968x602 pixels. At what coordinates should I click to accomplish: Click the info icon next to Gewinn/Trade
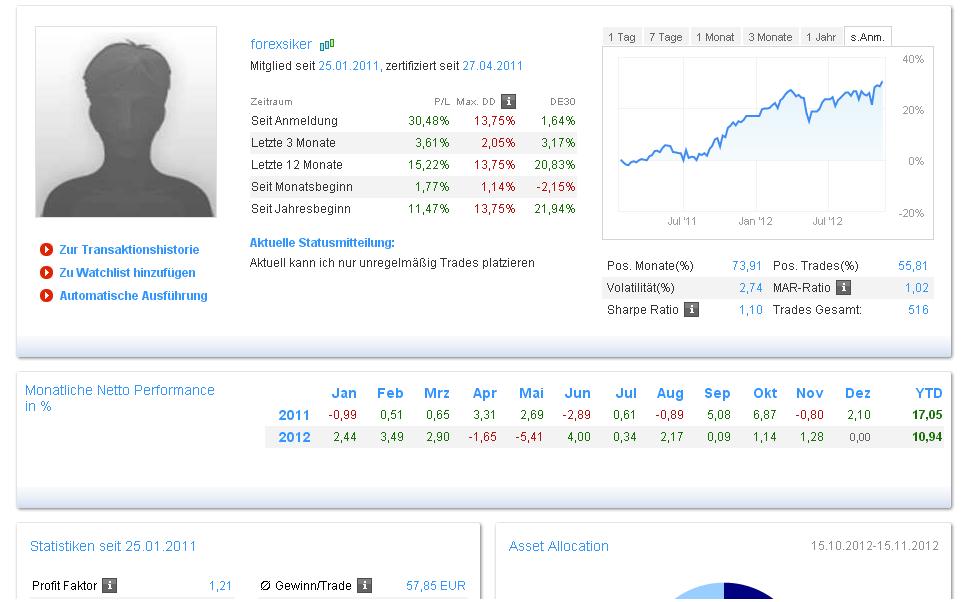(x=365, y=586)
